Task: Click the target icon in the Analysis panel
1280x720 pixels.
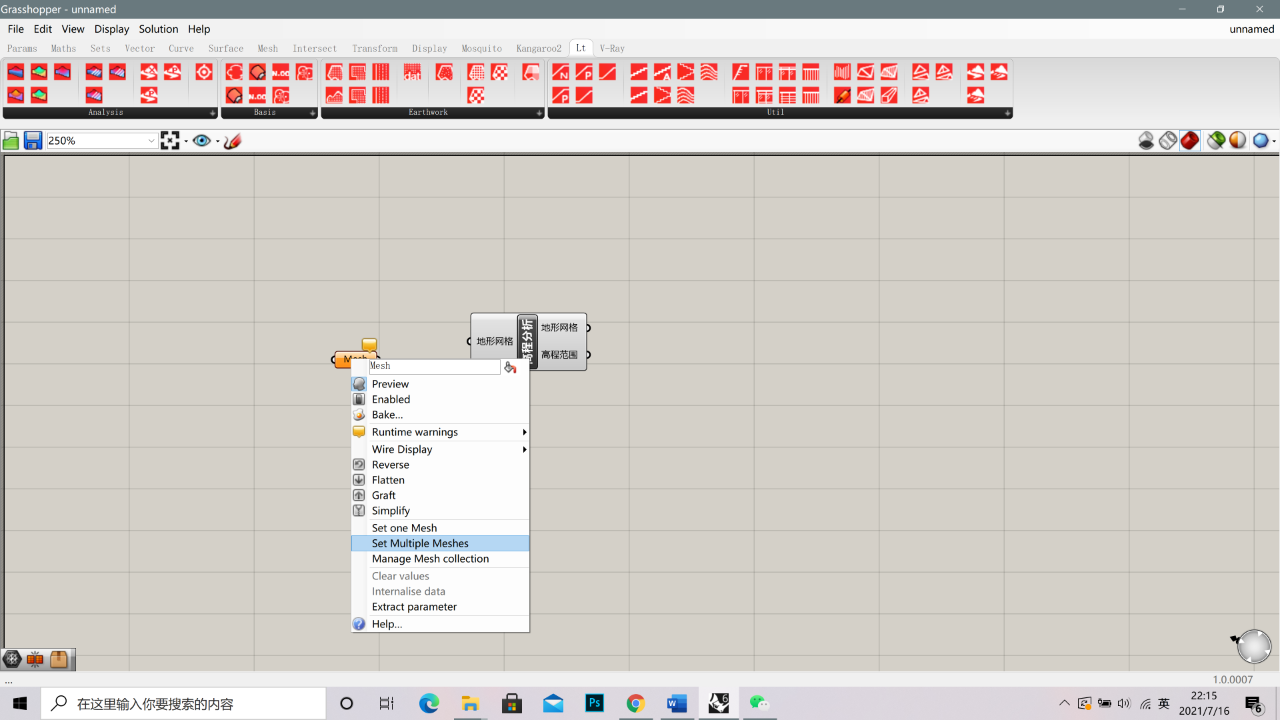Action: [x=203, y=72]
